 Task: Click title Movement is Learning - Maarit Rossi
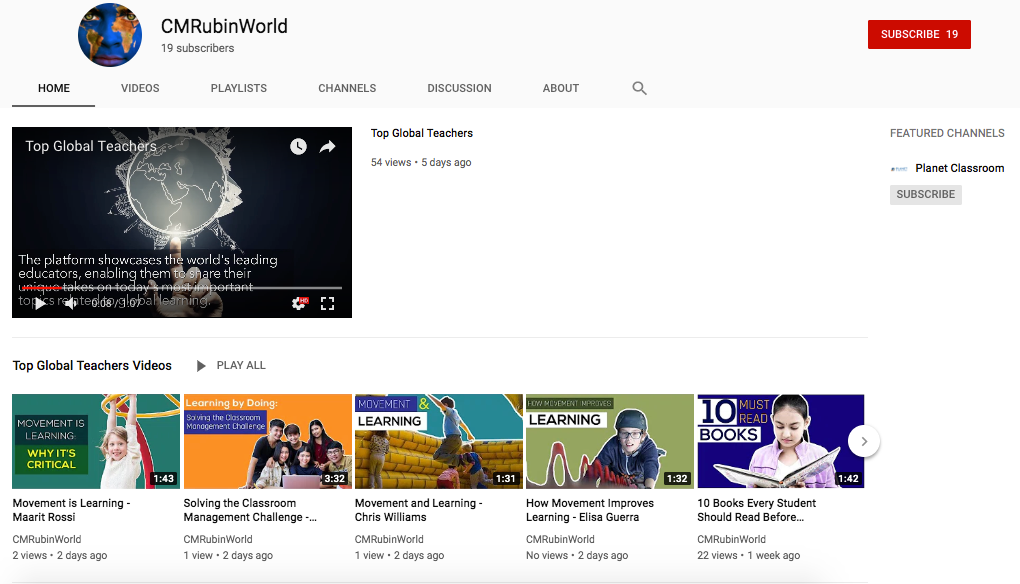tap(72, 510)
